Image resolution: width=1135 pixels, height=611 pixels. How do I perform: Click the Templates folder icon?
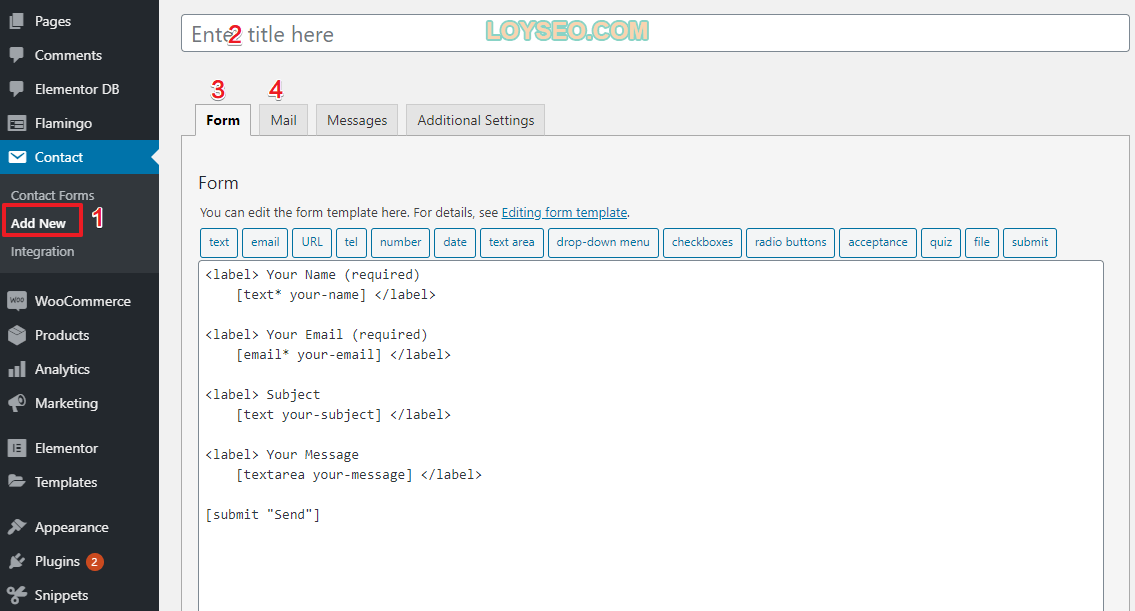[x=17, y=481]
